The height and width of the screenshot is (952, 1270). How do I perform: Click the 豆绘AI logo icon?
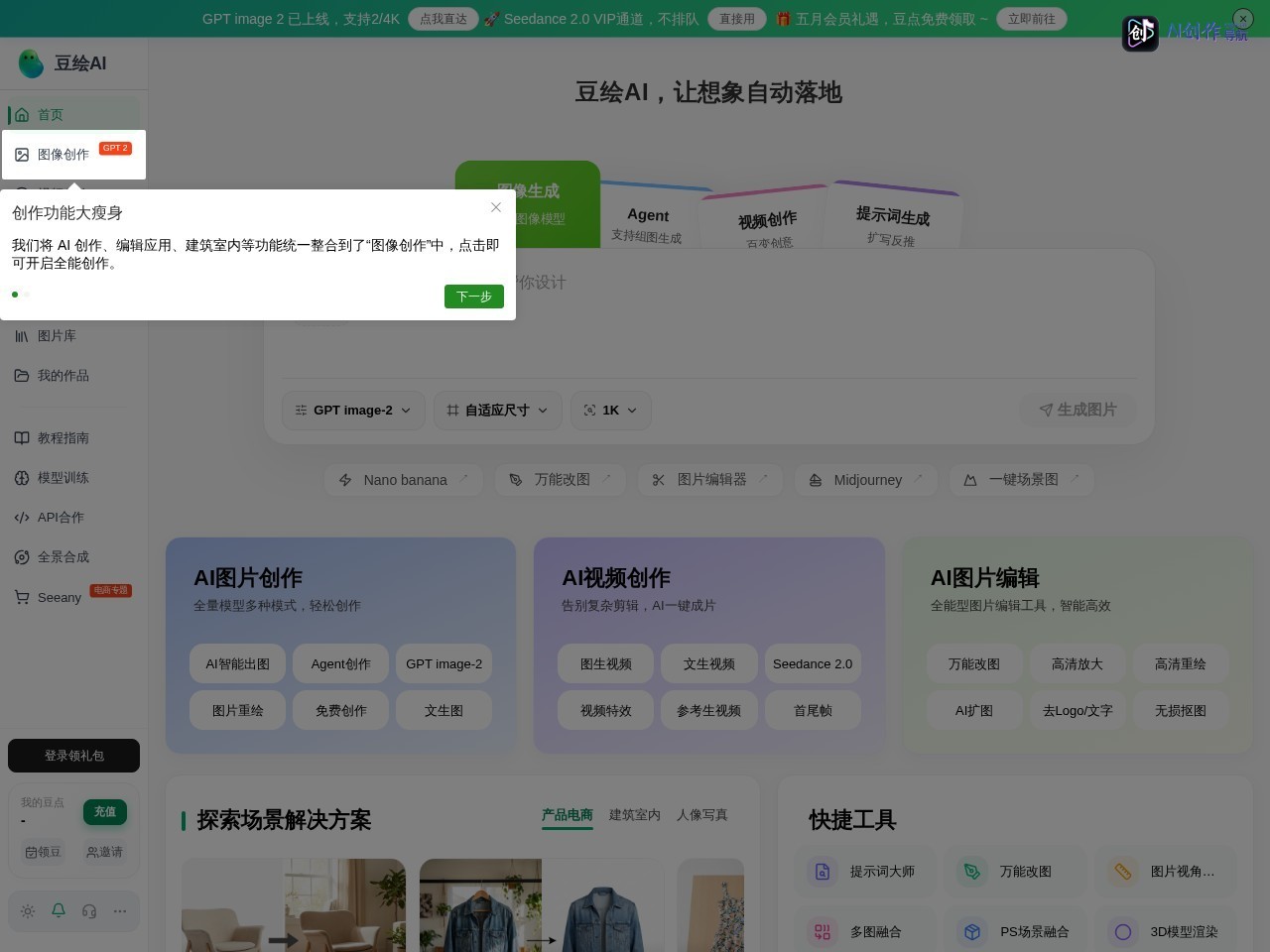coord(31,63)
